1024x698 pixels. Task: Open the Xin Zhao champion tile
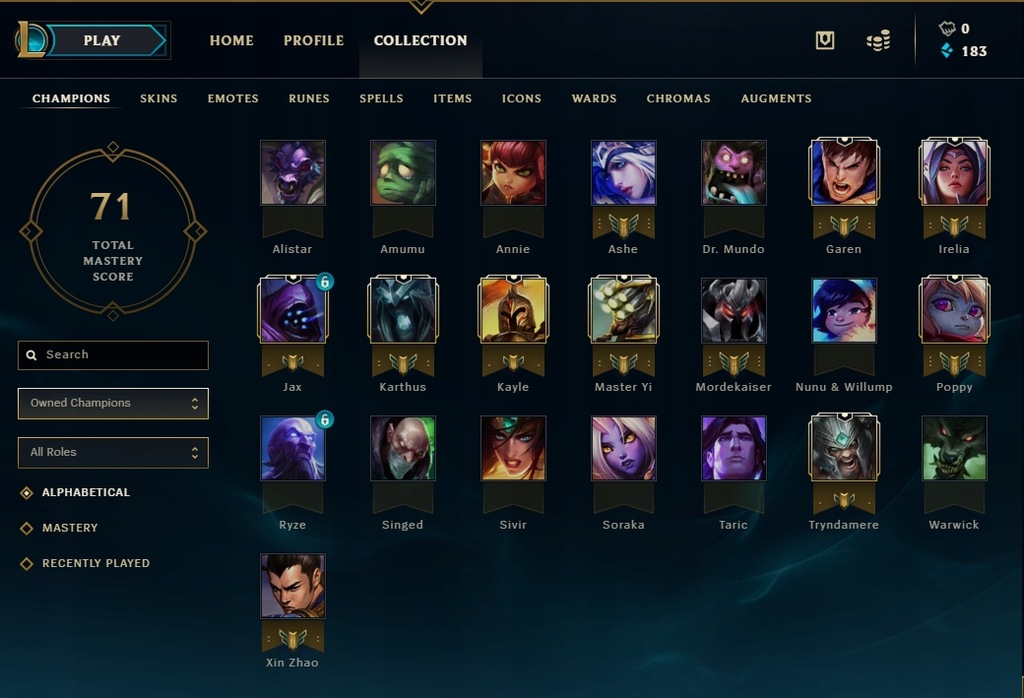(x=293, y=586)
